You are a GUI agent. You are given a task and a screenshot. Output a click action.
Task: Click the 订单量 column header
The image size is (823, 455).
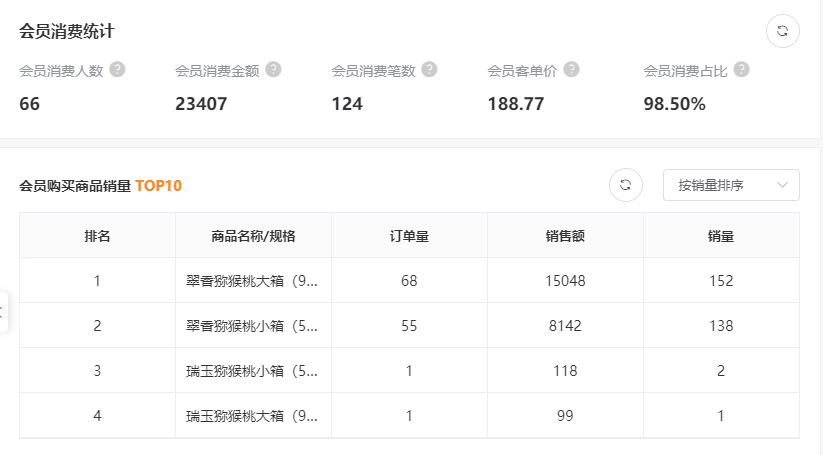[x=409, y=236]
